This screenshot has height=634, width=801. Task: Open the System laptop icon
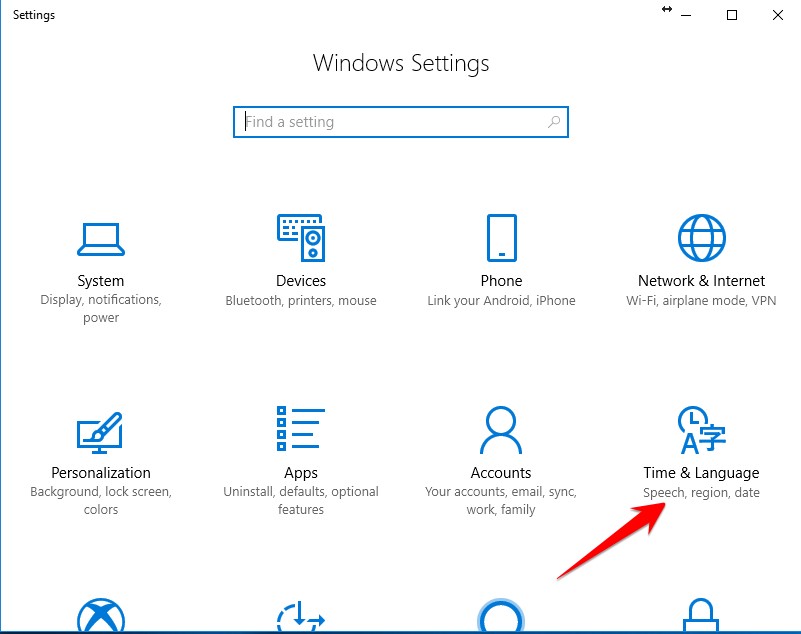[101, 239]
